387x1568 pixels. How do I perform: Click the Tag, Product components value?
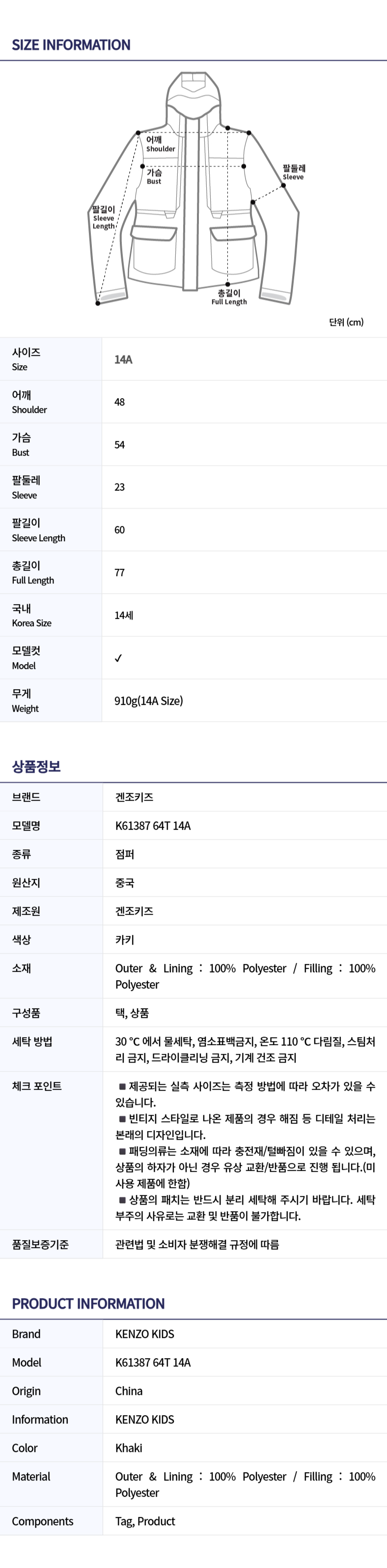coord(145,1520)
